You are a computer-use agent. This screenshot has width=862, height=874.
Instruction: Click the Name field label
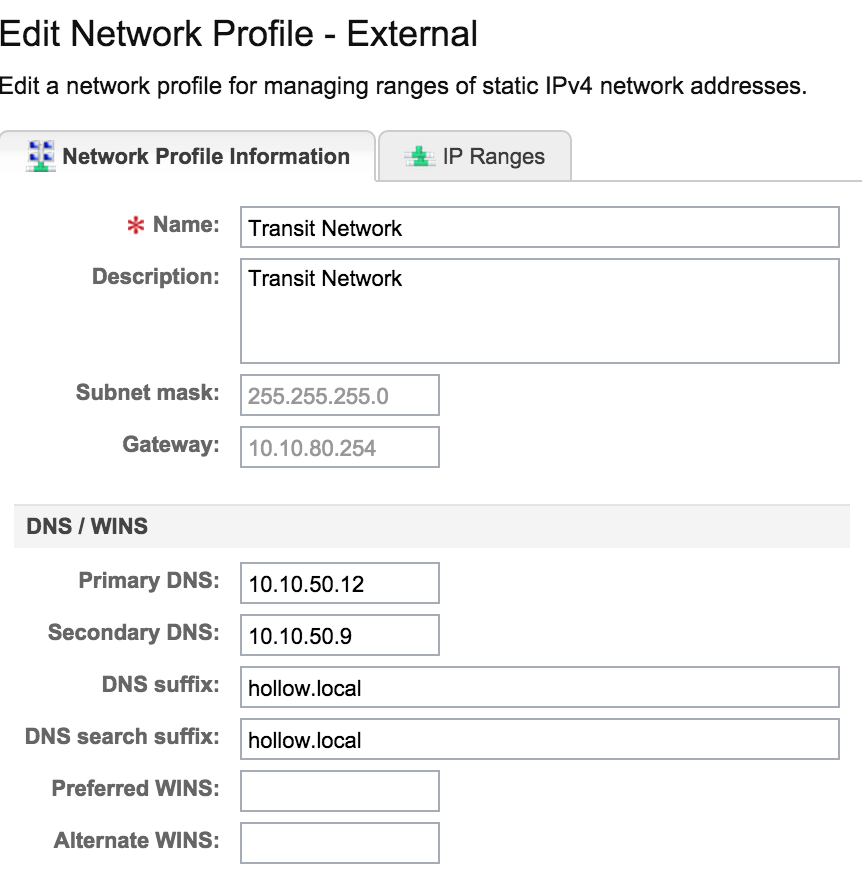tap(186, 224)
